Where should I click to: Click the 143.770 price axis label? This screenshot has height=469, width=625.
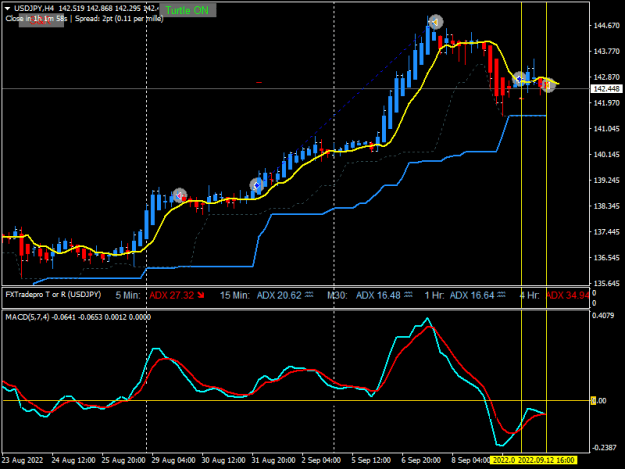[x=607, y=51]
